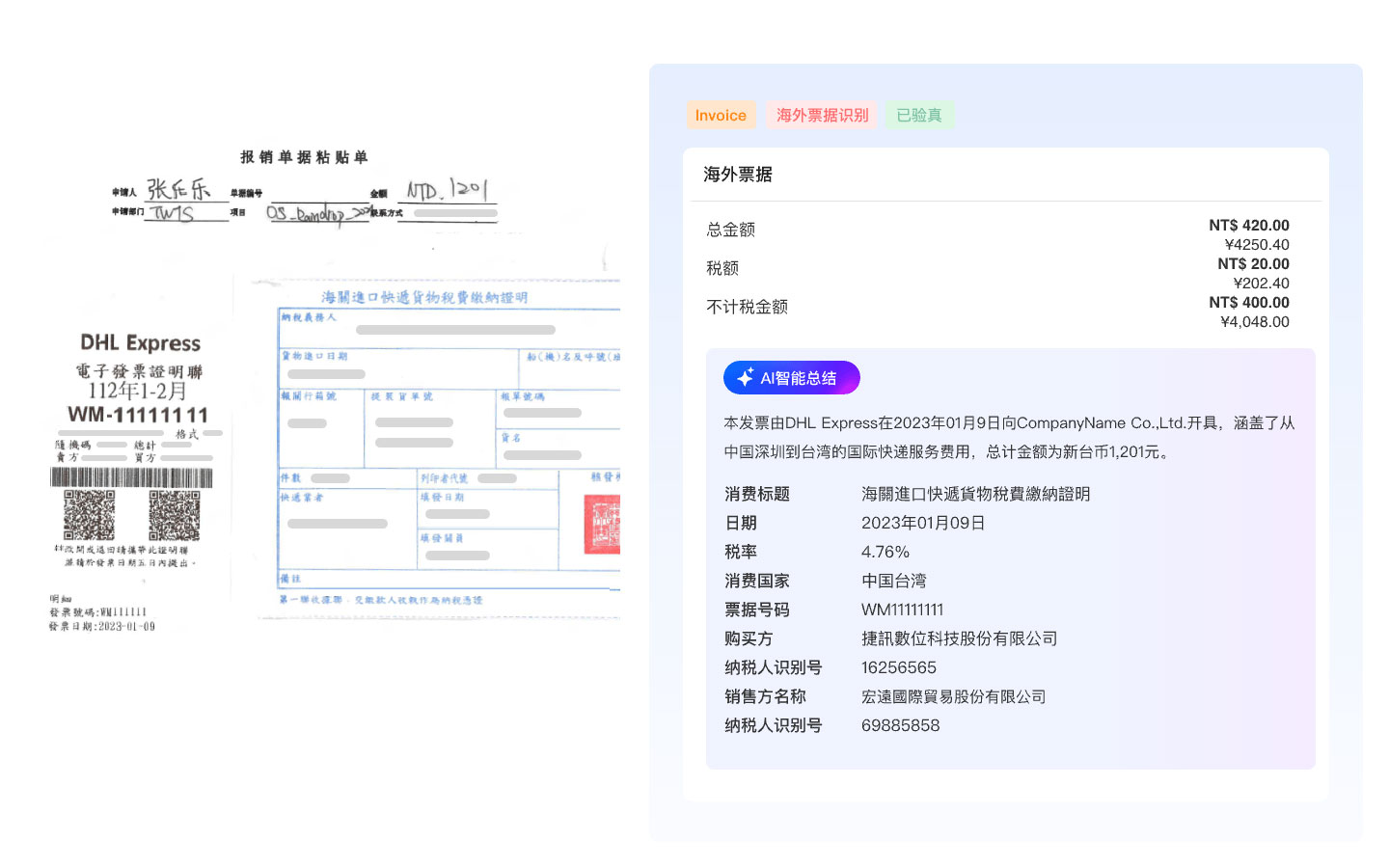Click the 不计税金额 label
Image resolution: width=1389 pixels, height=868 pixels.
[x=747, y=307]
